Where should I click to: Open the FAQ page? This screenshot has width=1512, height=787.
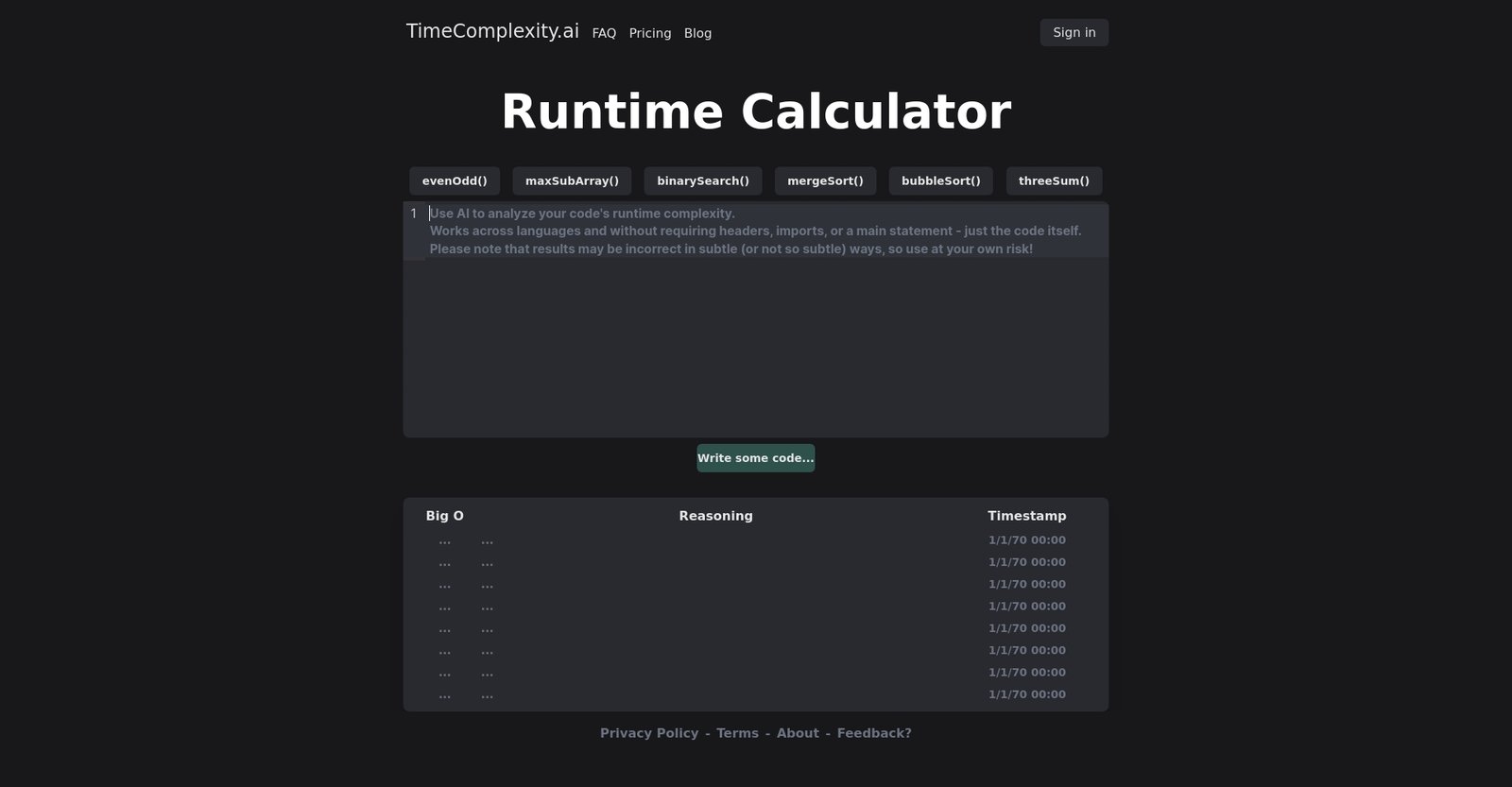pyautogui.click(x=604, y=33)
